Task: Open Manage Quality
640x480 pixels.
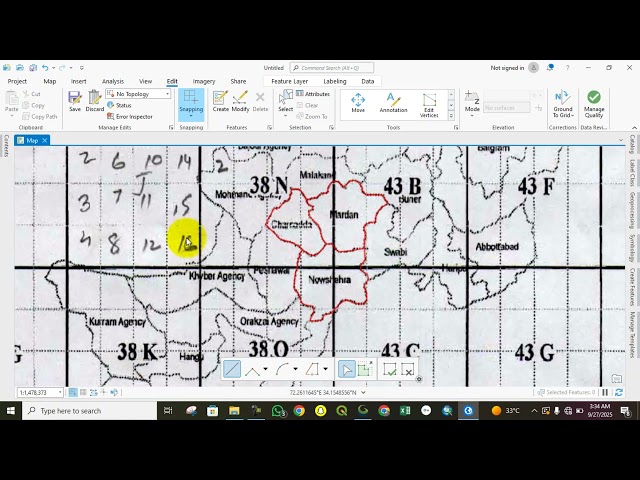Action: click(593, 104)
